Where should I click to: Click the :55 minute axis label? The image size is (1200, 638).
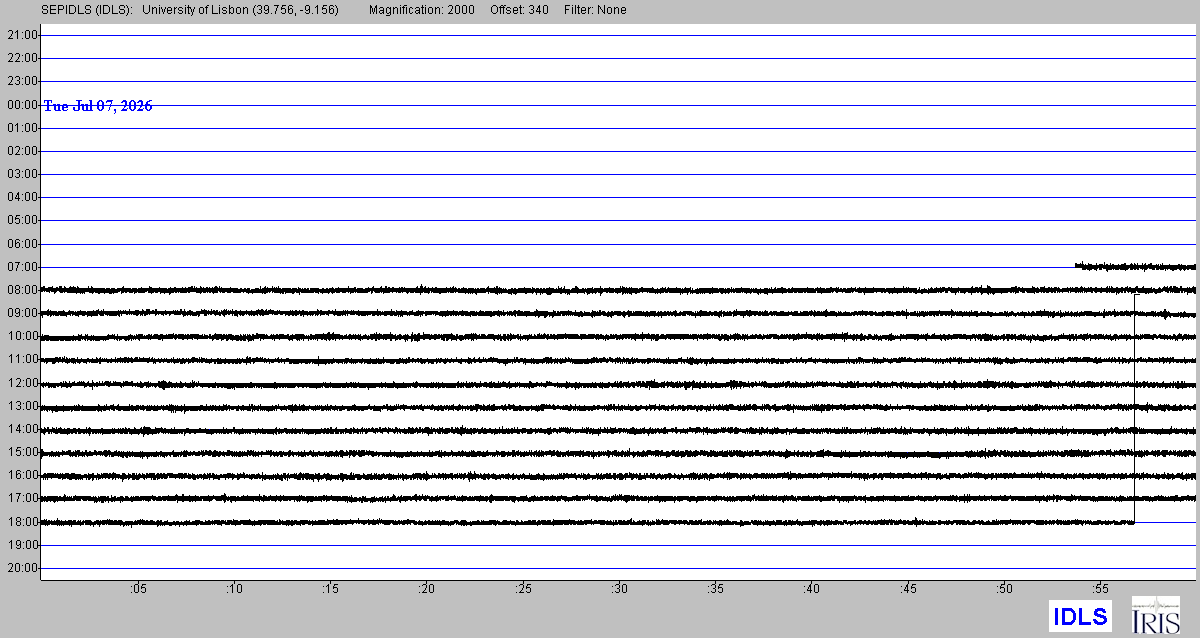1101,589
